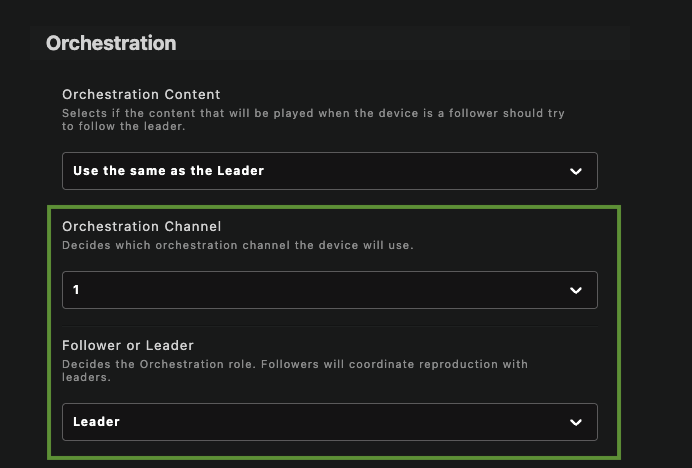
Task: Click the Orchestration Channel label
Action: 142,226
